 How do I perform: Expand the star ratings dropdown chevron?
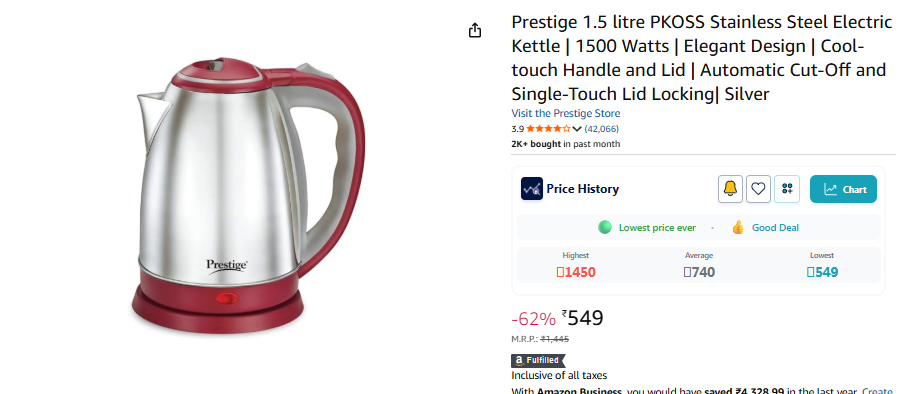(x=577, y=129)
